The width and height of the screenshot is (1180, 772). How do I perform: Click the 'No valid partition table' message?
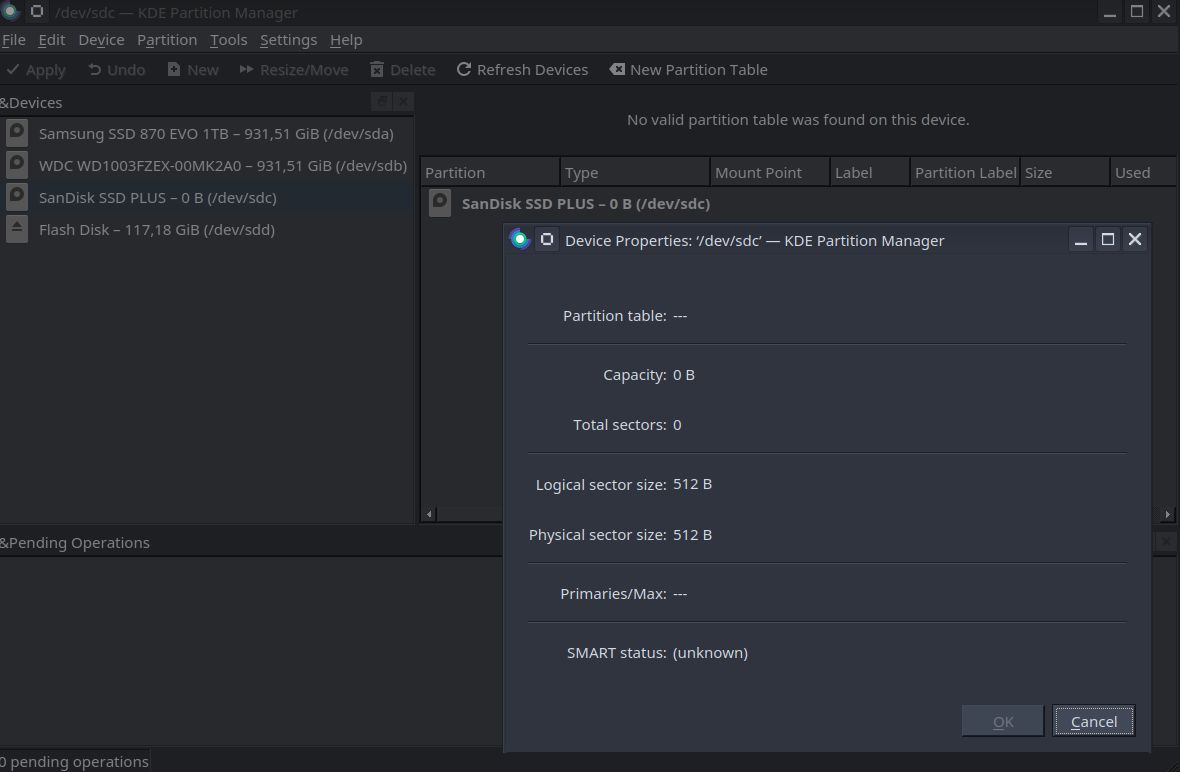(x=798, y=120)
